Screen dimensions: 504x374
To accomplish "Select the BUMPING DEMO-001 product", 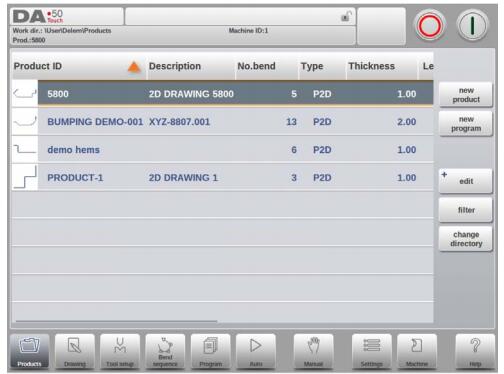I will [x=223, y=122].
